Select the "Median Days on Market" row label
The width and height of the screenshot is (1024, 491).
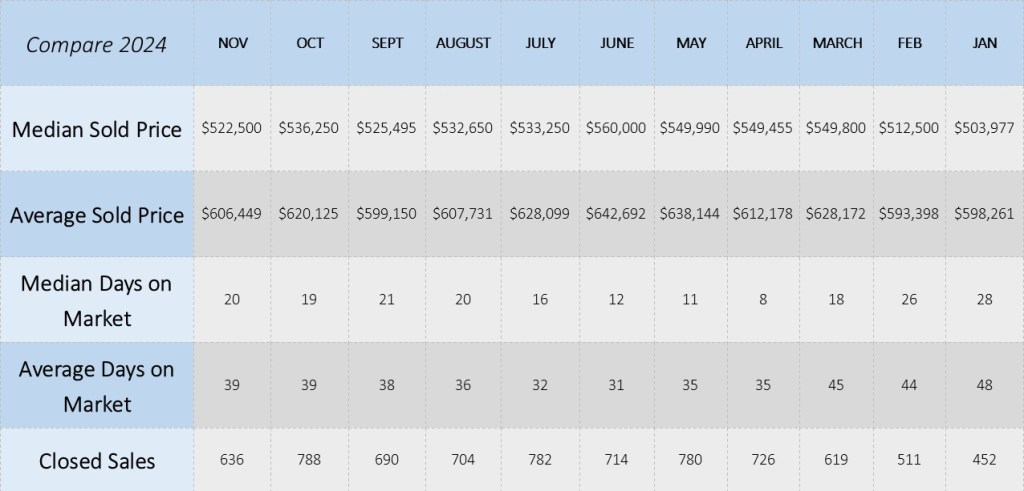(x=96, y=300)
